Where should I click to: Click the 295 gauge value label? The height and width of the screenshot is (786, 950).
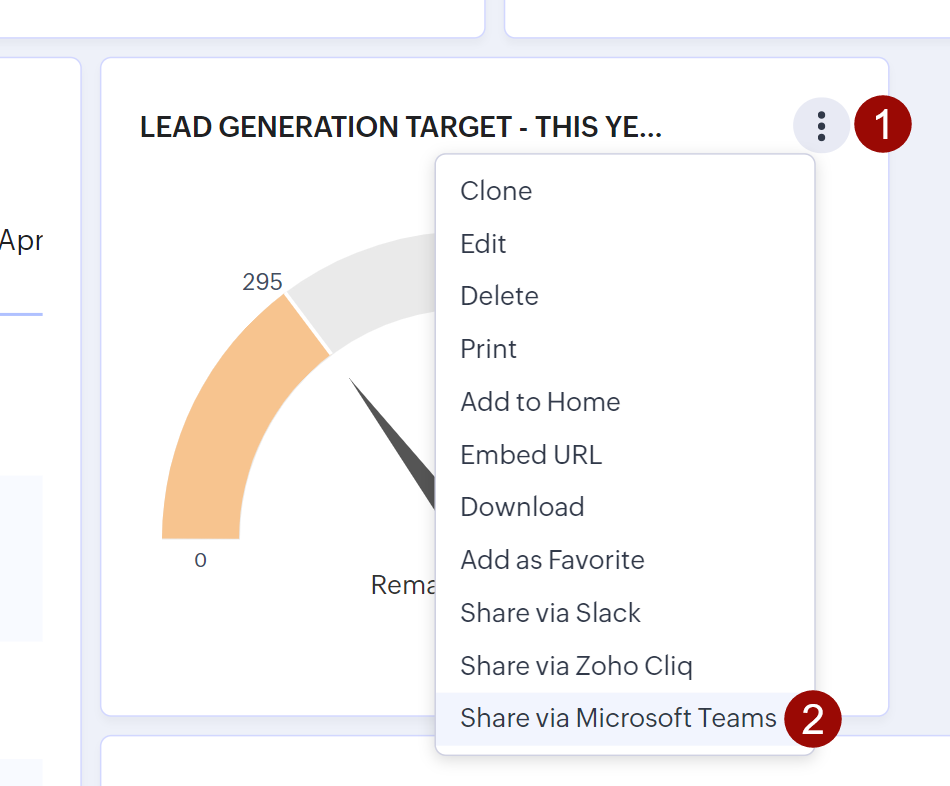click(x=262, y=282)
